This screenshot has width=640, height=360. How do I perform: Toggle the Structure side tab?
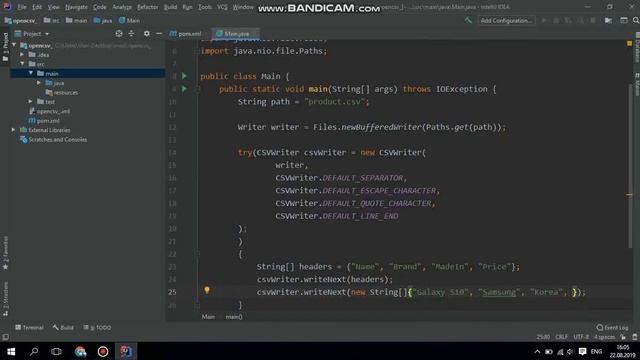click(x=5, y=299)
